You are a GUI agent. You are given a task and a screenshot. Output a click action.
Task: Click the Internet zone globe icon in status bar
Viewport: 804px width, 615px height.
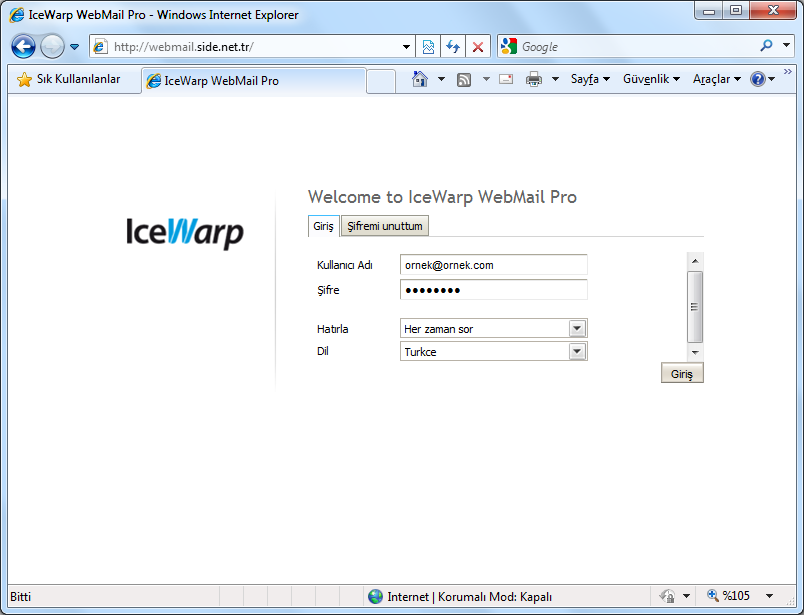(x=375, y=596)
